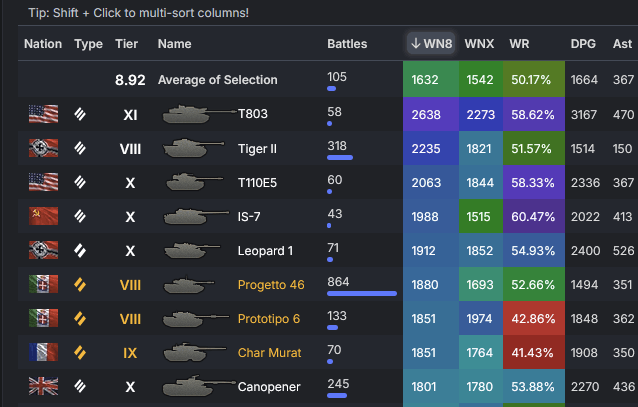Image resolution: width=638 pixels, height=407 pixels.
Task: Click the Progetto 46 battles progress bar
Action: pos(362,294)
